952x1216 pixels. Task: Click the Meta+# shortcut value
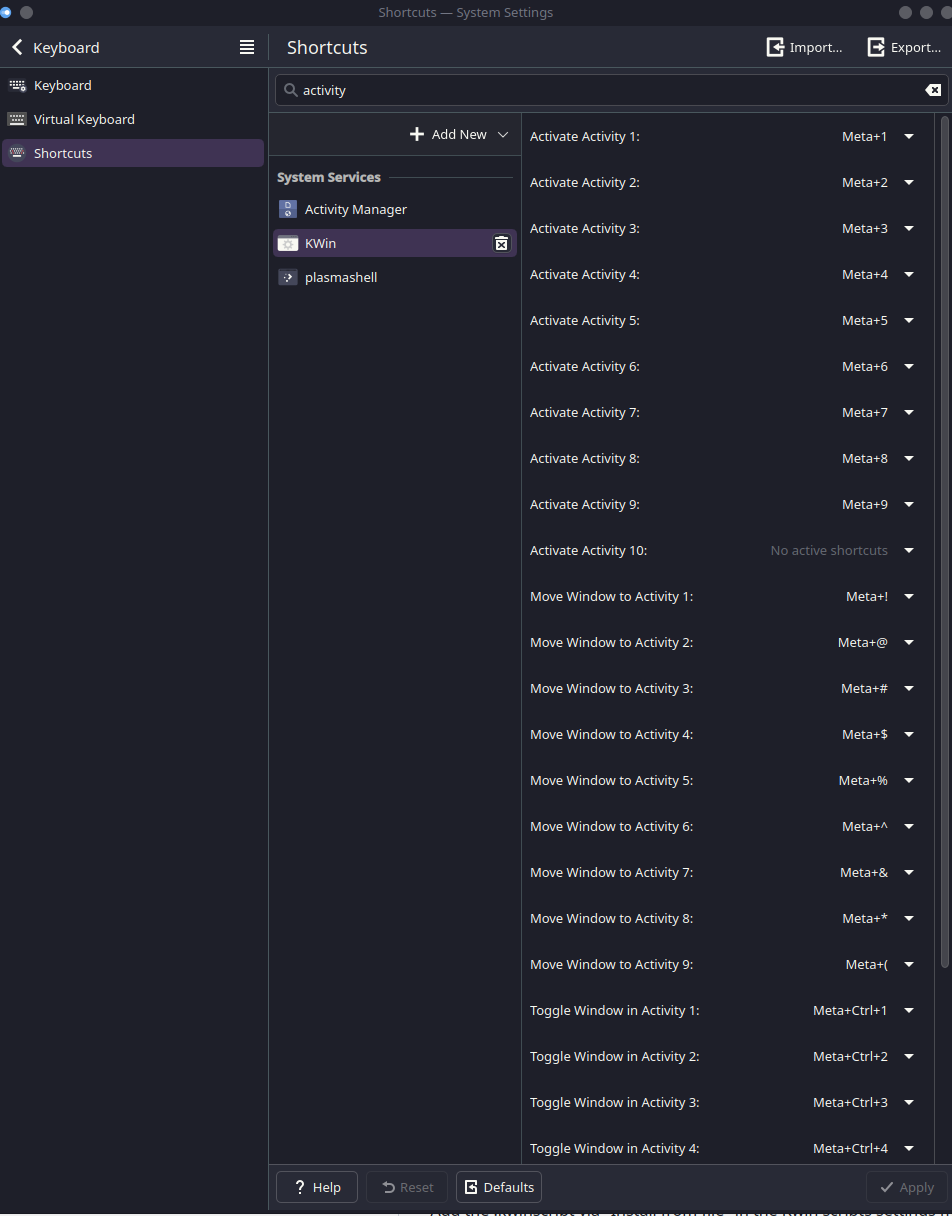tap(864, 688)
